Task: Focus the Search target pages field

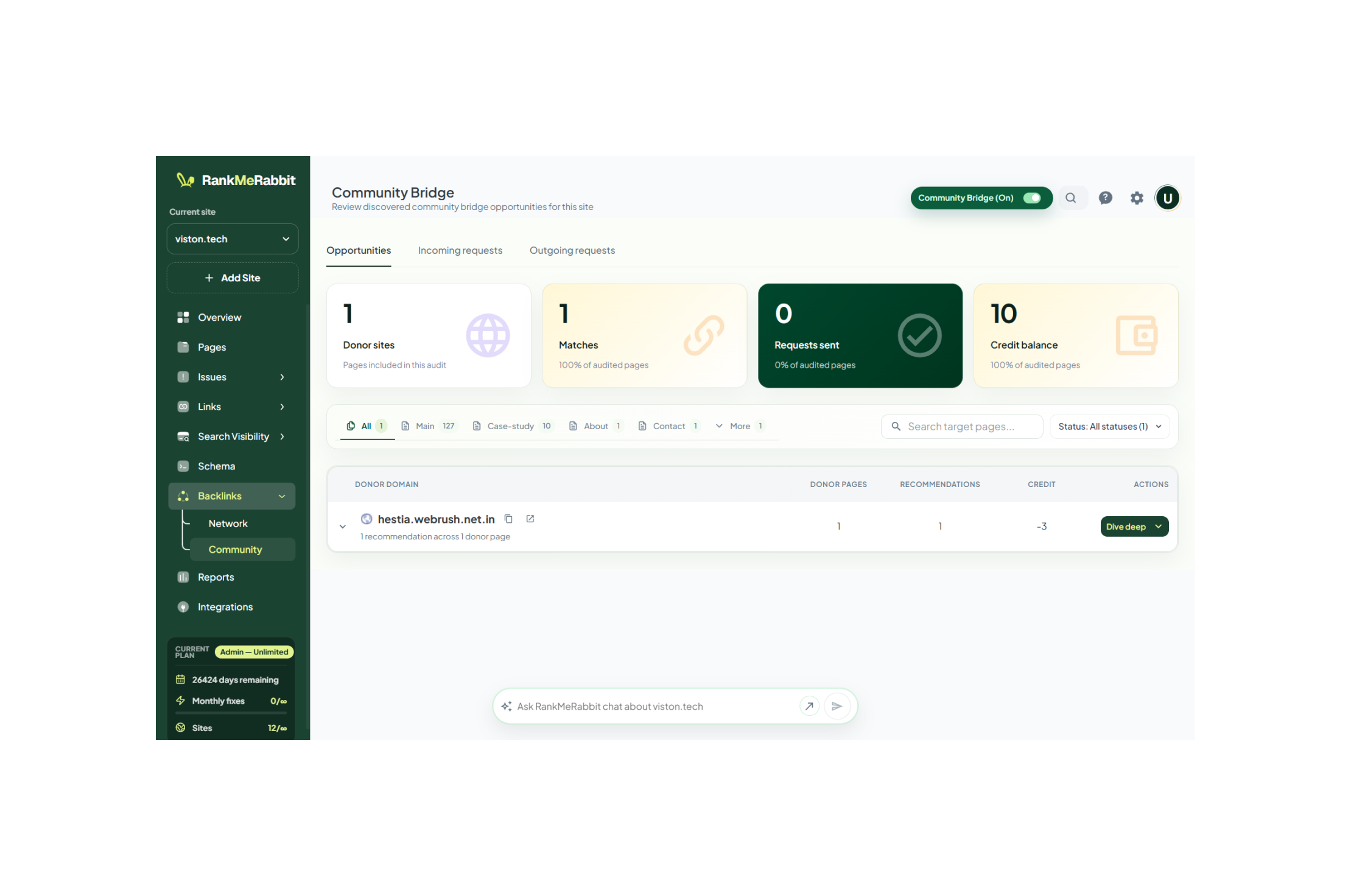Action: pyautogui.click(x=962, y=427)
